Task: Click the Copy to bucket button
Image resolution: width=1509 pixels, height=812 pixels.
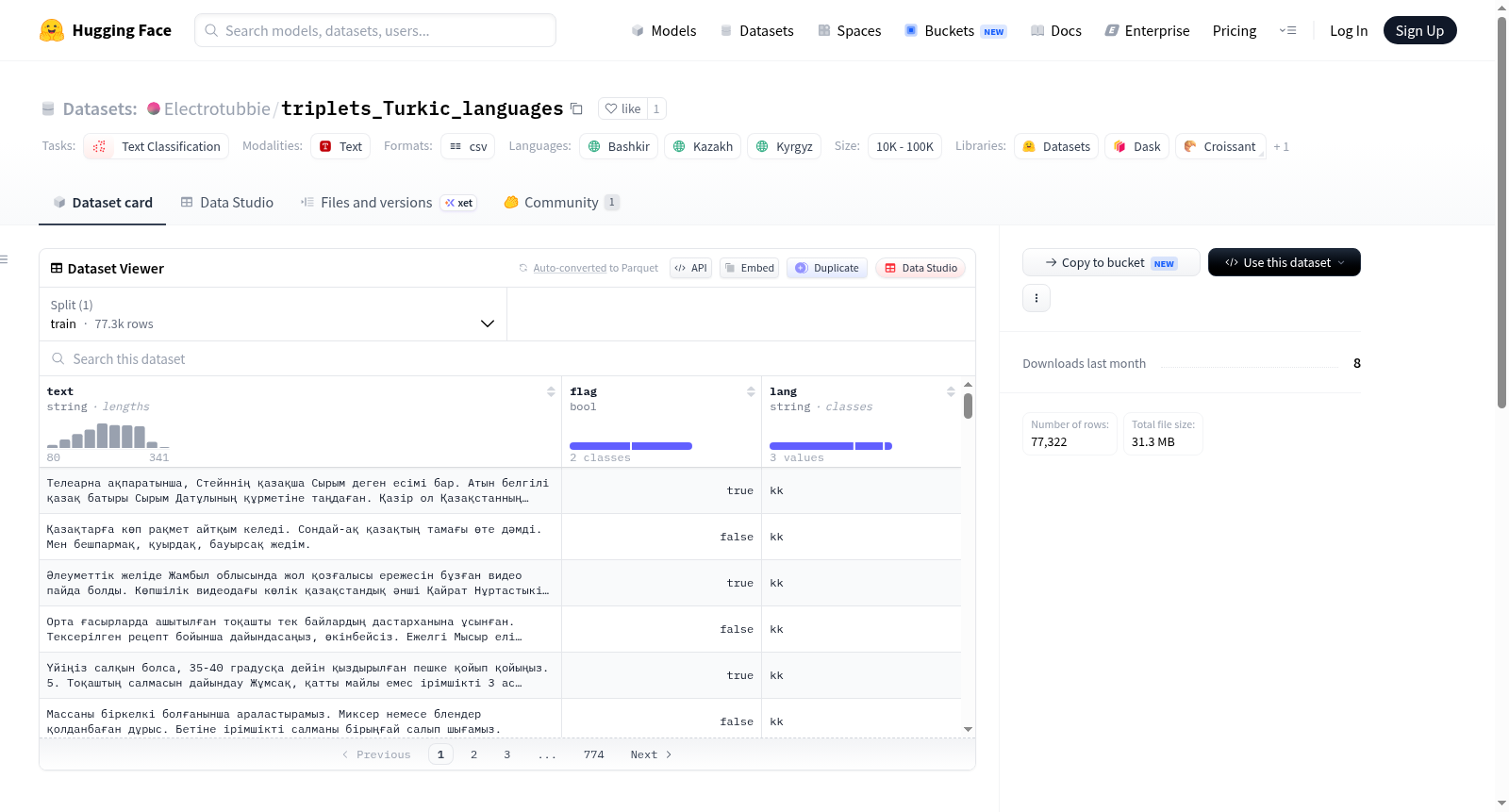Action: point(1111,262)
